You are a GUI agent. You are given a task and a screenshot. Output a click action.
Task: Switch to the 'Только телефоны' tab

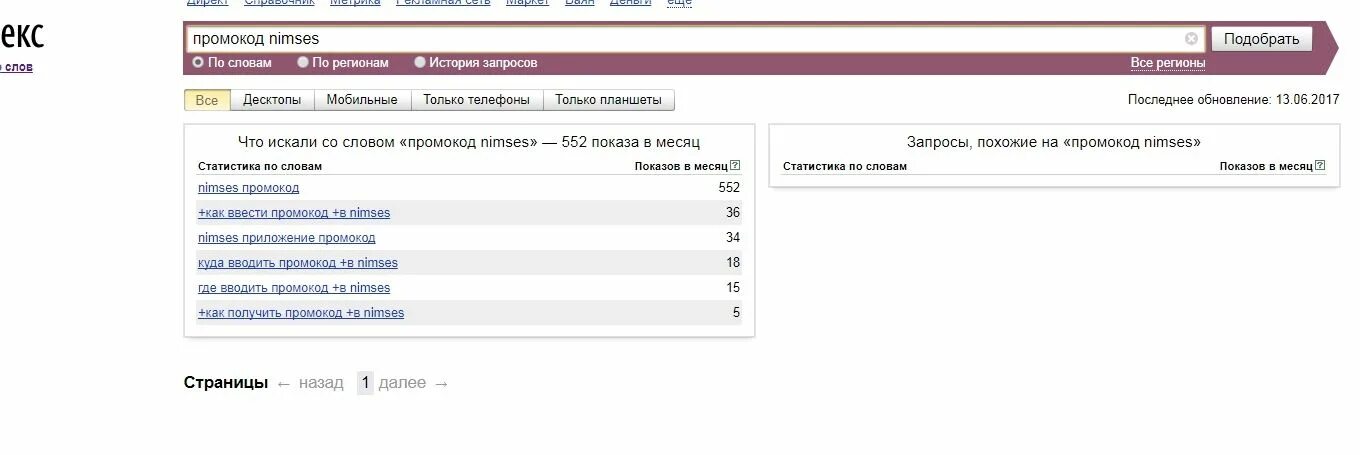476,100
